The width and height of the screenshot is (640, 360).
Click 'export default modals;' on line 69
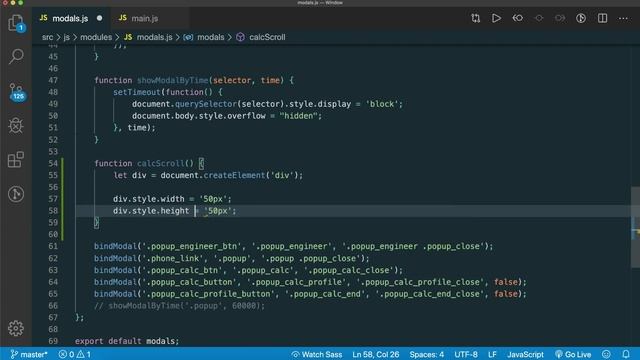[x=127, y=341]
